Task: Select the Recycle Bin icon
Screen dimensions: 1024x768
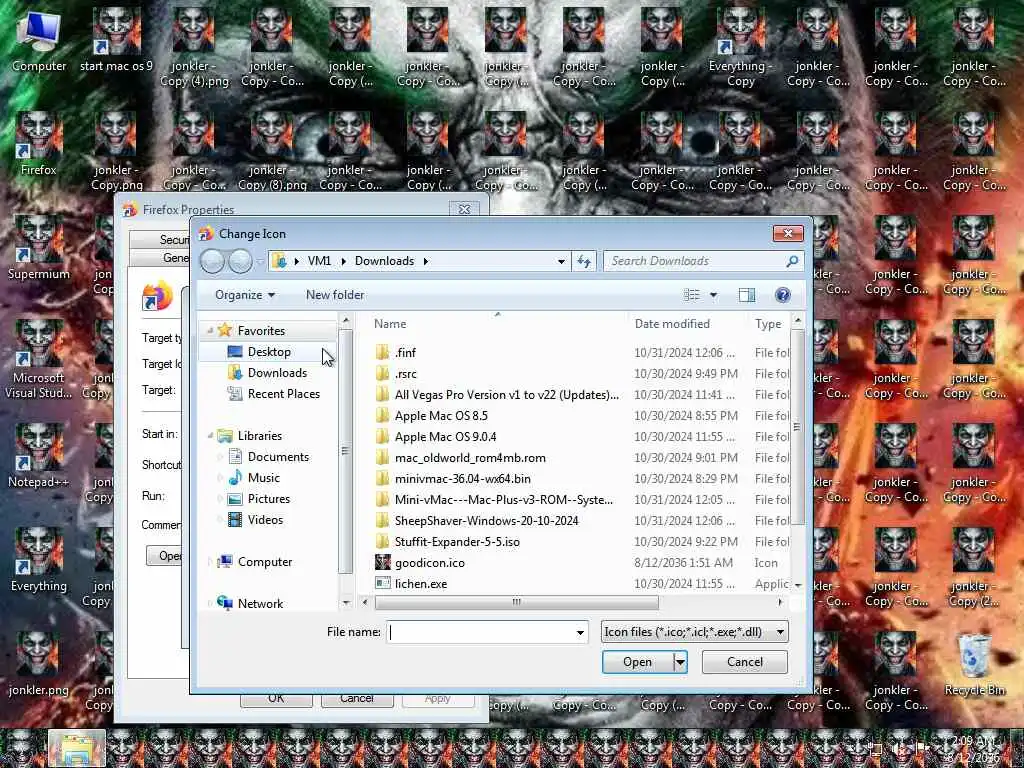Action: pyautogui.click(x=974, y=664)
